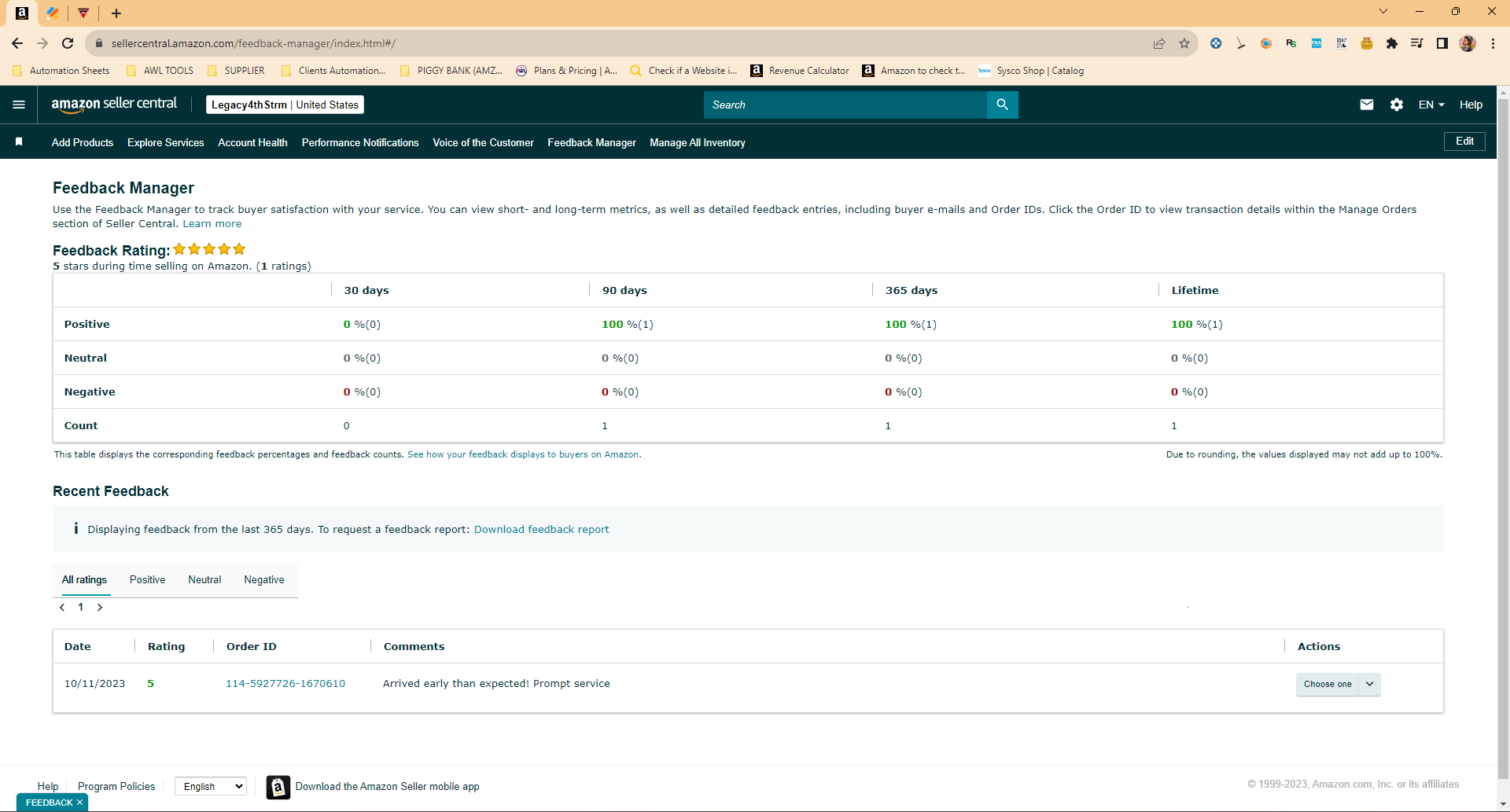Open Add Products menu item

[83, 142]
